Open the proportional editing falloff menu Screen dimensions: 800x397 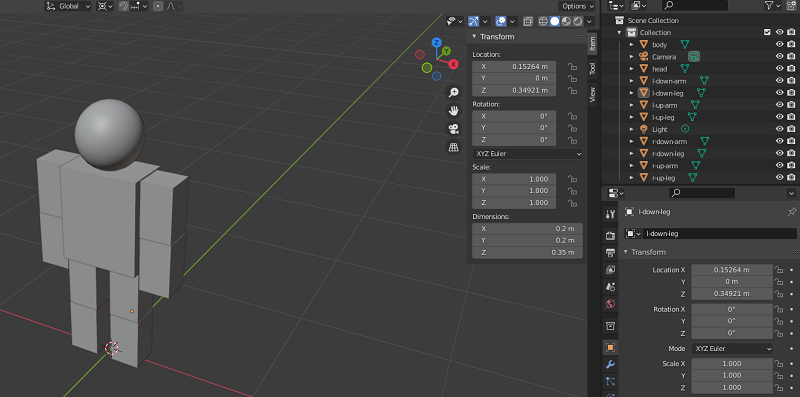click(x=174, y=6)
